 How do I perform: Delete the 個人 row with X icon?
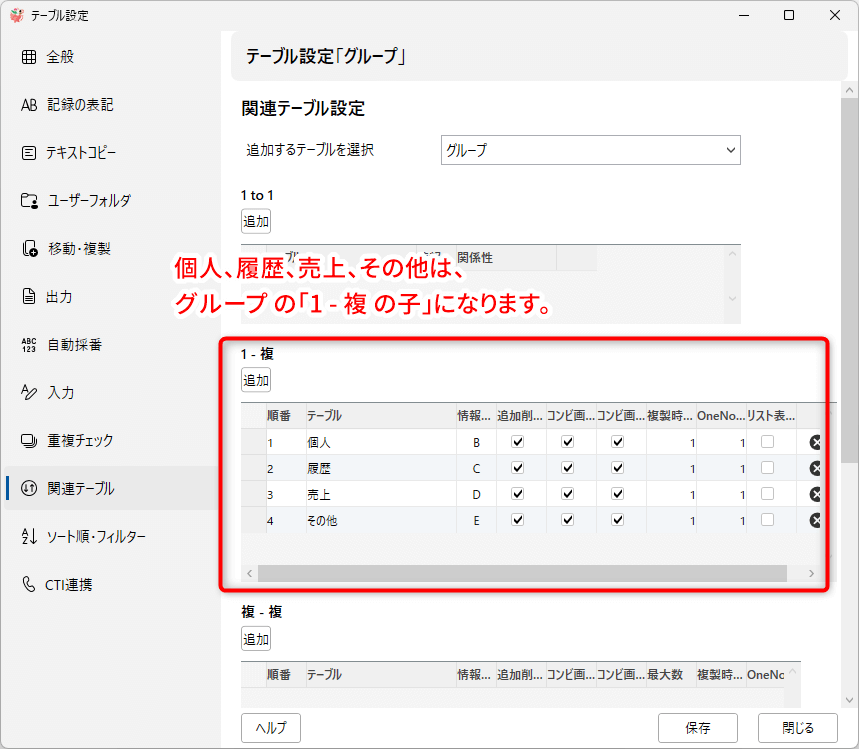(815, 442)
